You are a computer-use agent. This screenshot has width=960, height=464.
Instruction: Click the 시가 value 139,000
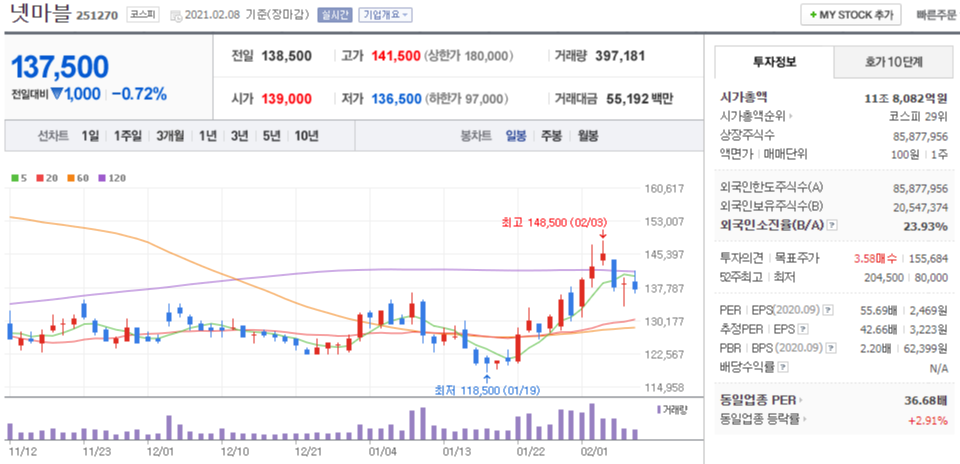[x=287, y=99]
